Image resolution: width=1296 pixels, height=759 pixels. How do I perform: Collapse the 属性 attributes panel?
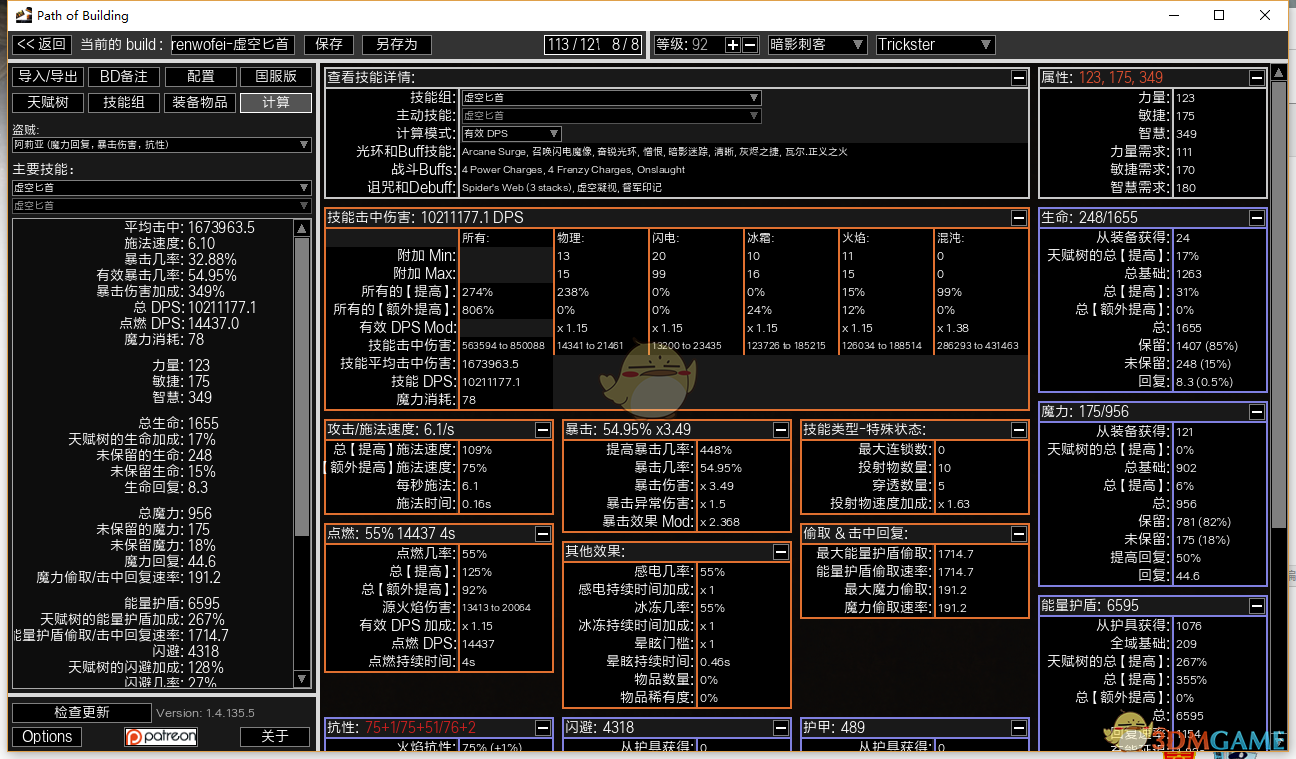pyautogui.click(x=1256, y=78)
